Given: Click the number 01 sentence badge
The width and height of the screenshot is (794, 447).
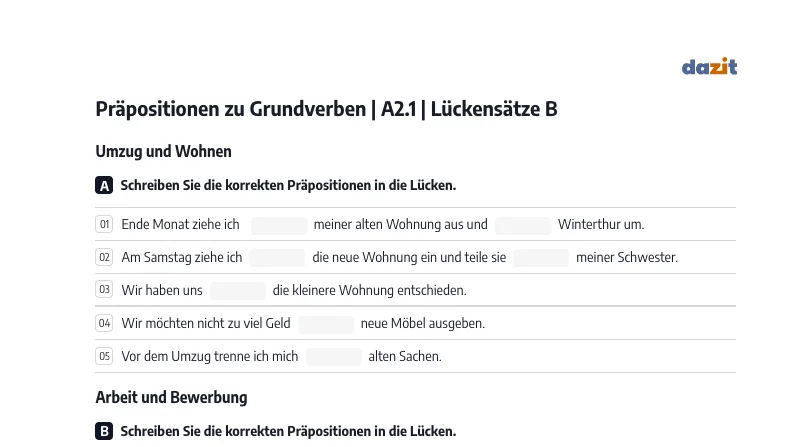Looking at the screenshot, I should pos(104,224).
